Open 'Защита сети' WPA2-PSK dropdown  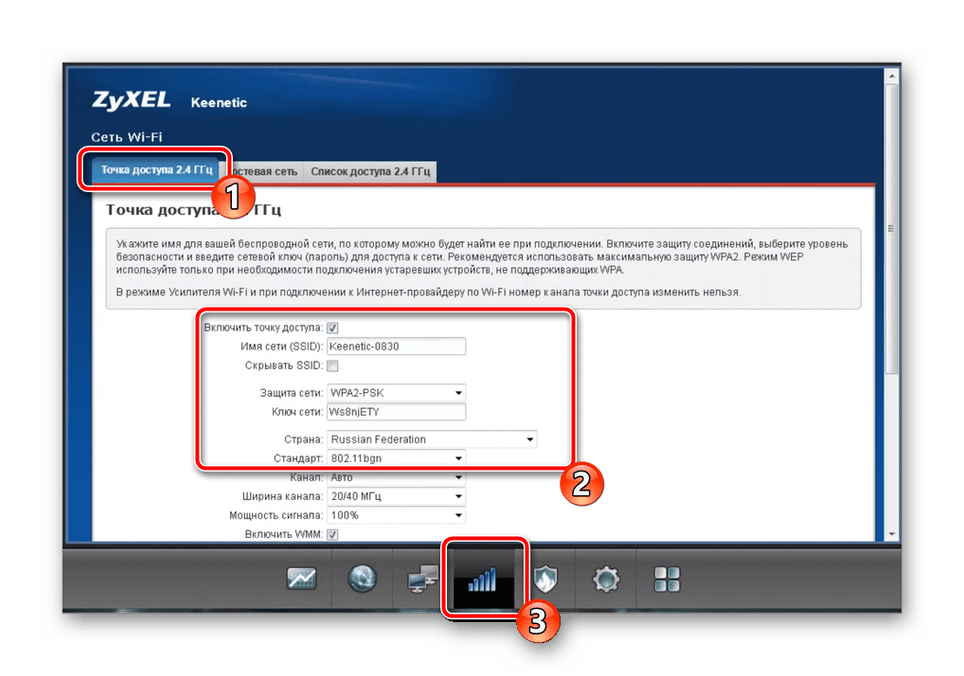[x=397, y=393]
